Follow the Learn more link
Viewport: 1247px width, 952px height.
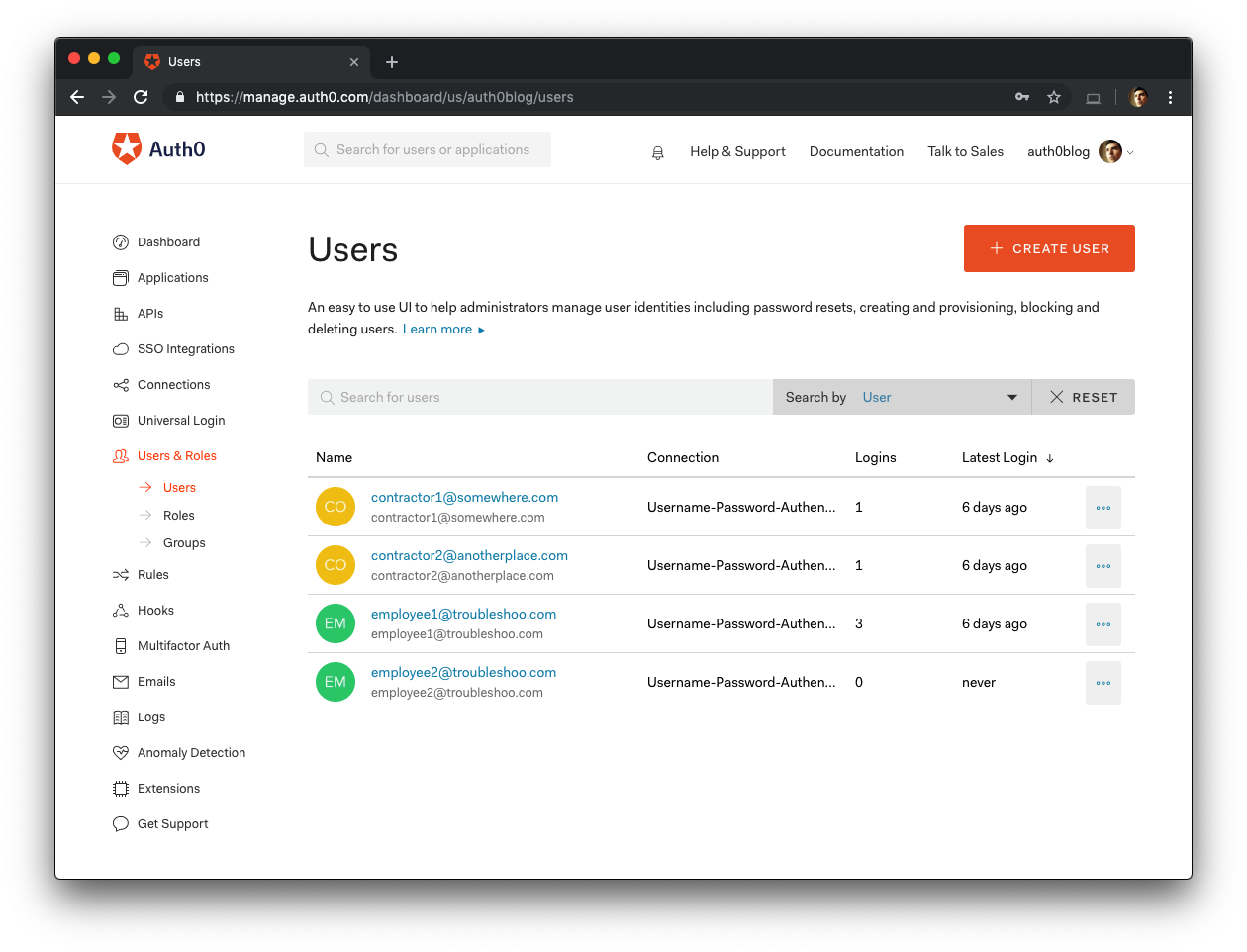(x=443, y=330)
